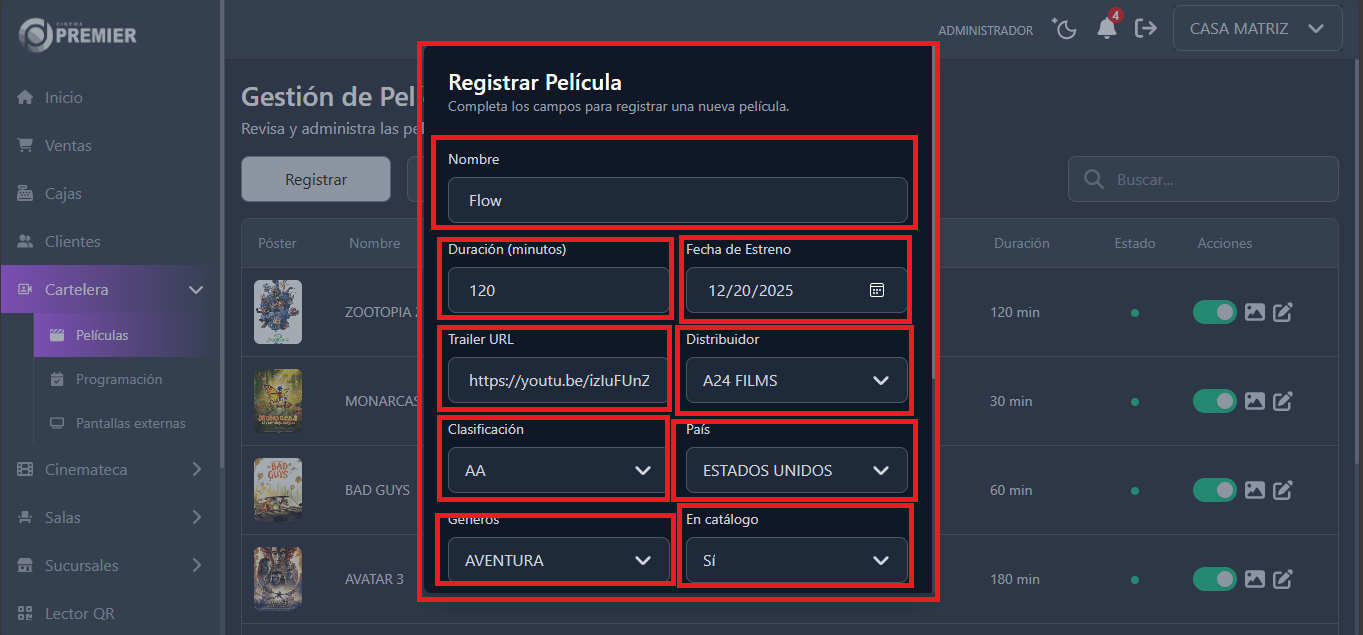Open the Ventas sidebar section
This screenshot has height=635, width=1363.
point(68,145)
